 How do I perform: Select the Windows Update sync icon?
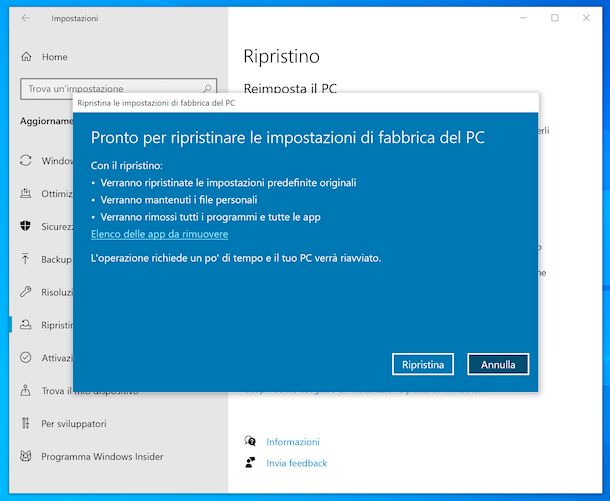point(26,161)
